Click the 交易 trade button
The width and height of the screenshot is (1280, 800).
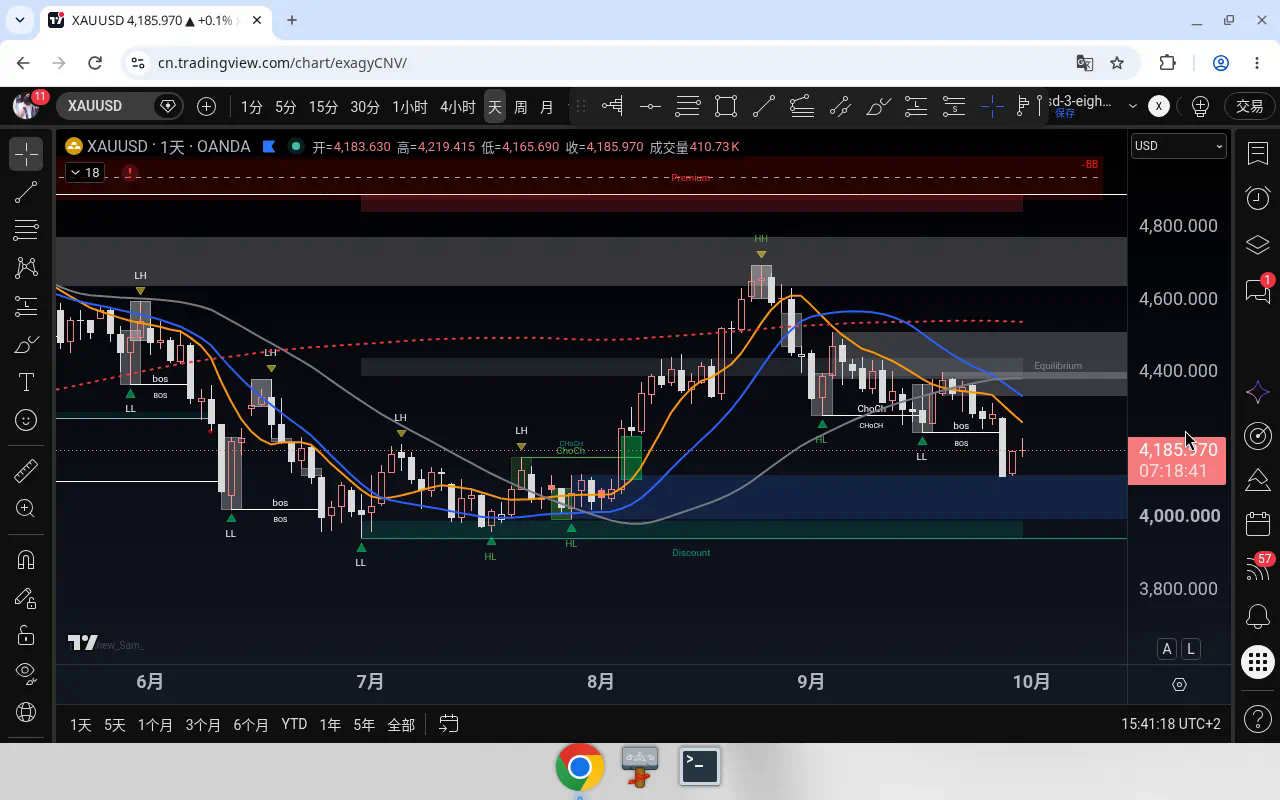click(1250, 106)
